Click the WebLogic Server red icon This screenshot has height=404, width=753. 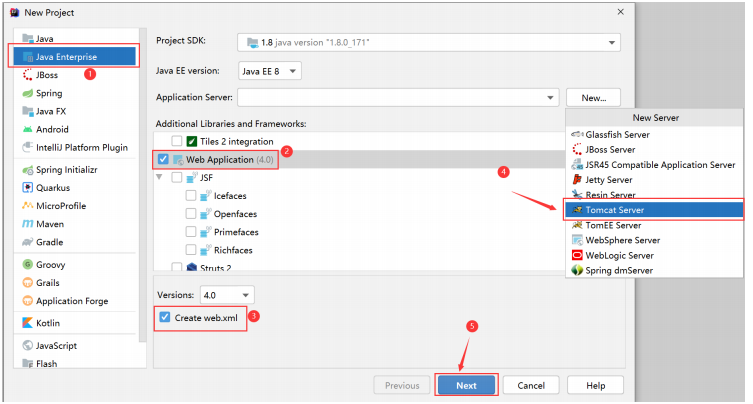577,255
